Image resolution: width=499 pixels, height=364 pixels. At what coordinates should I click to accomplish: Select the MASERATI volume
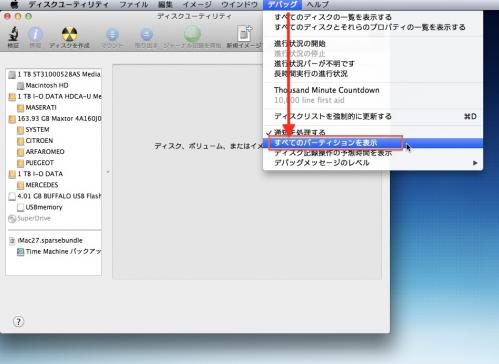[x=37, y=107]
